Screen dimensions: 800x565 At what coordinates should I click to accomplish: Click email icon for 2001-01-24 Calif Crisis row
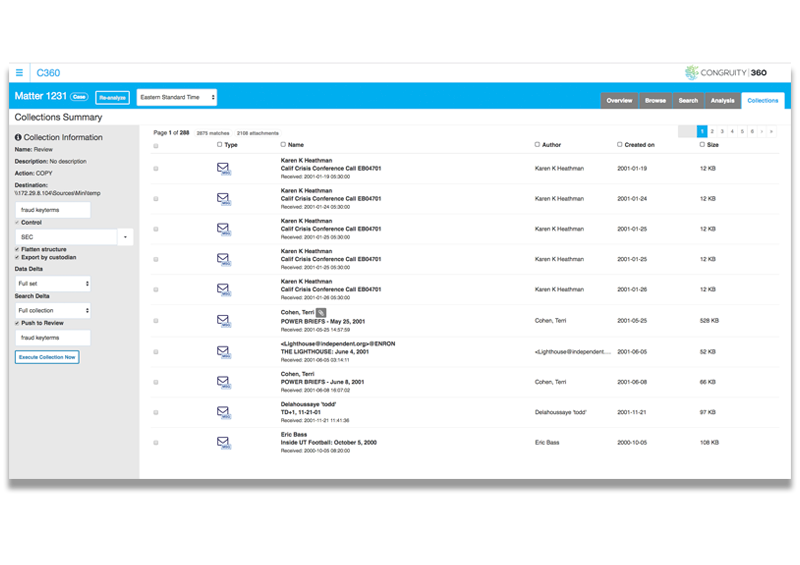(x=223, y=199)
